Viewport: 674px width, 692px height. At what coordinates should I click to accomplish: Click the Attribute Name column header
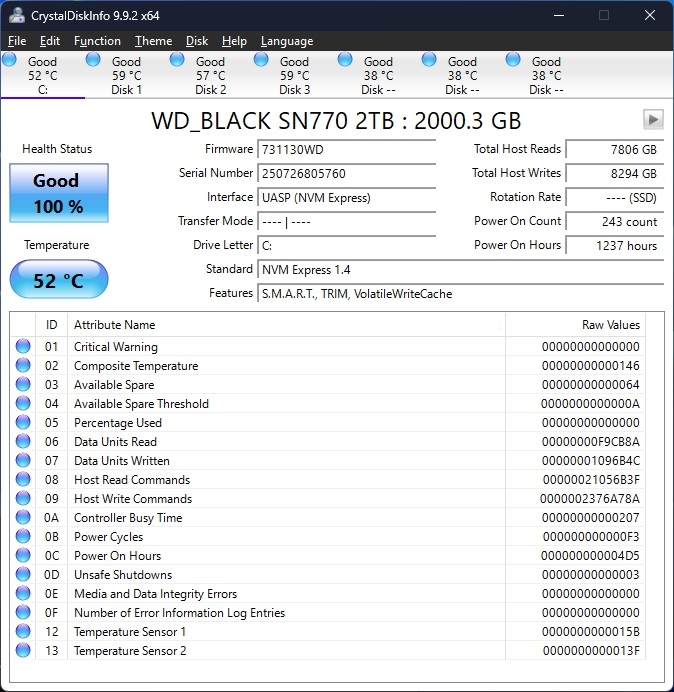tap(286, 325)
